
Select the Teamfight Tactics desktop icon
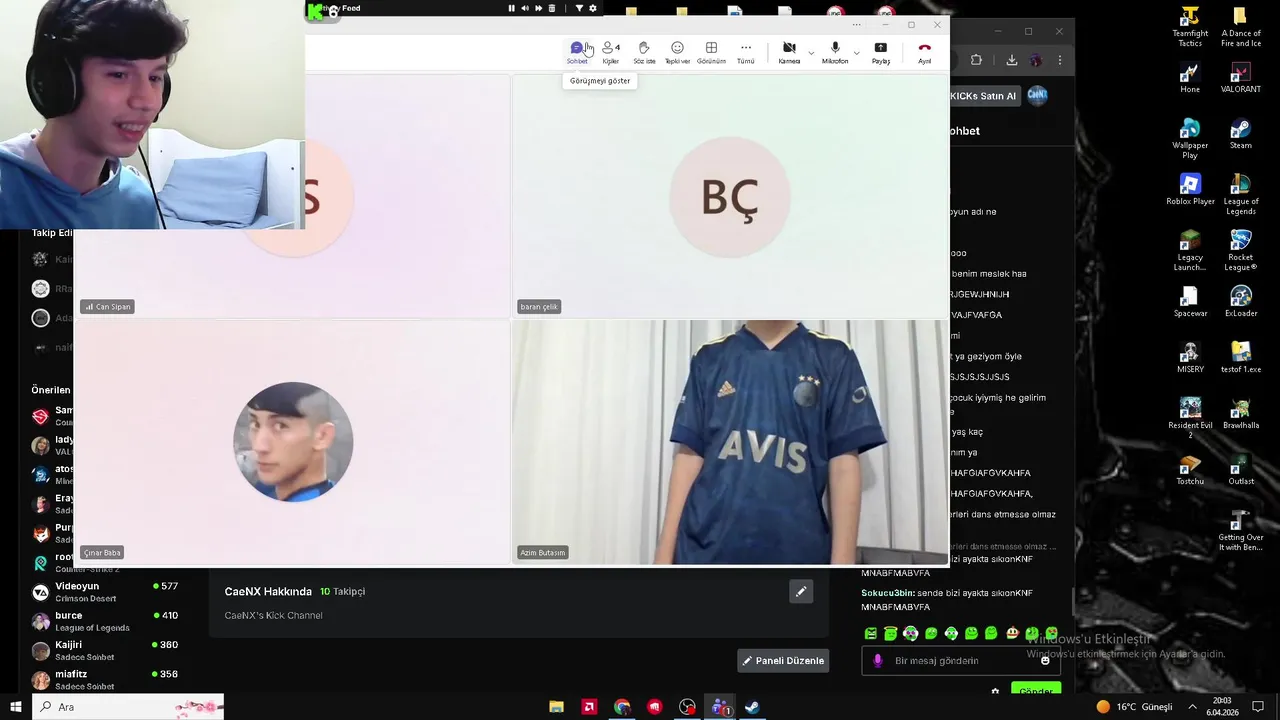click(x=1190, y=27)
